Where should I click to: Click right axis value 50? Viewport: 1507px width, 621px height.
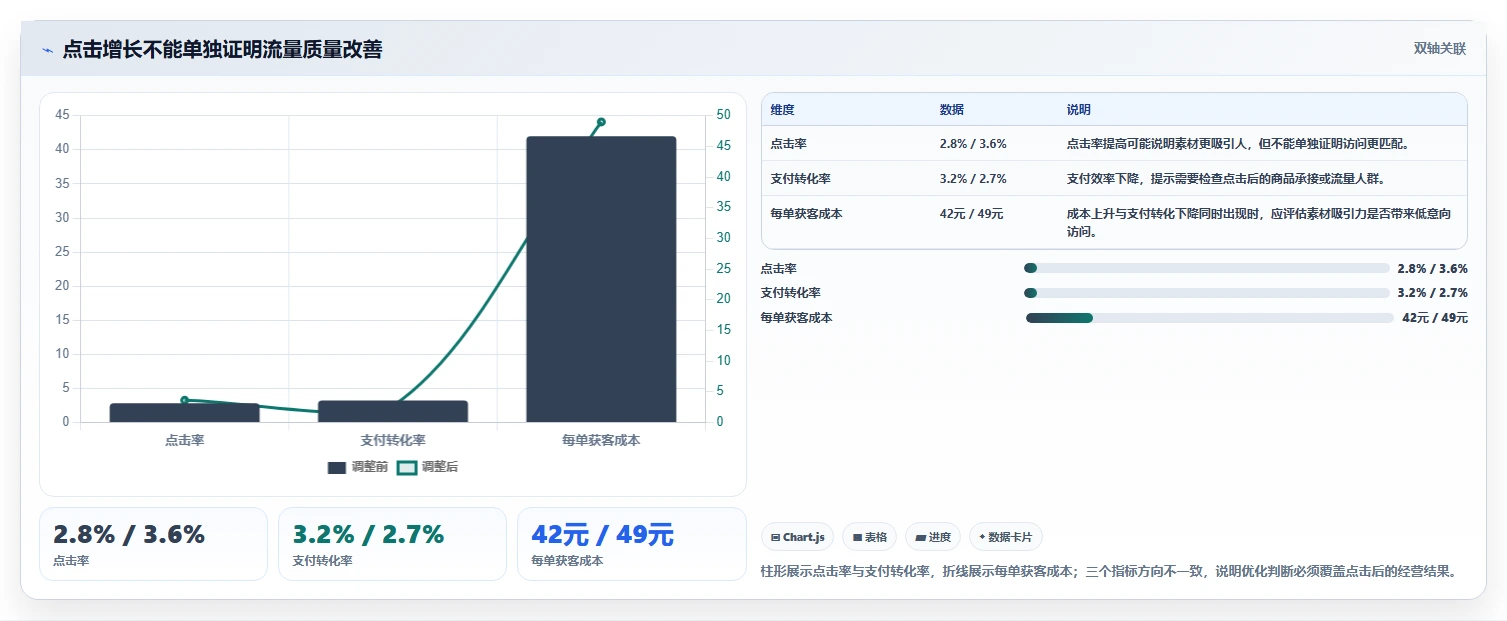pyautogui.click(x=724, y=115)
